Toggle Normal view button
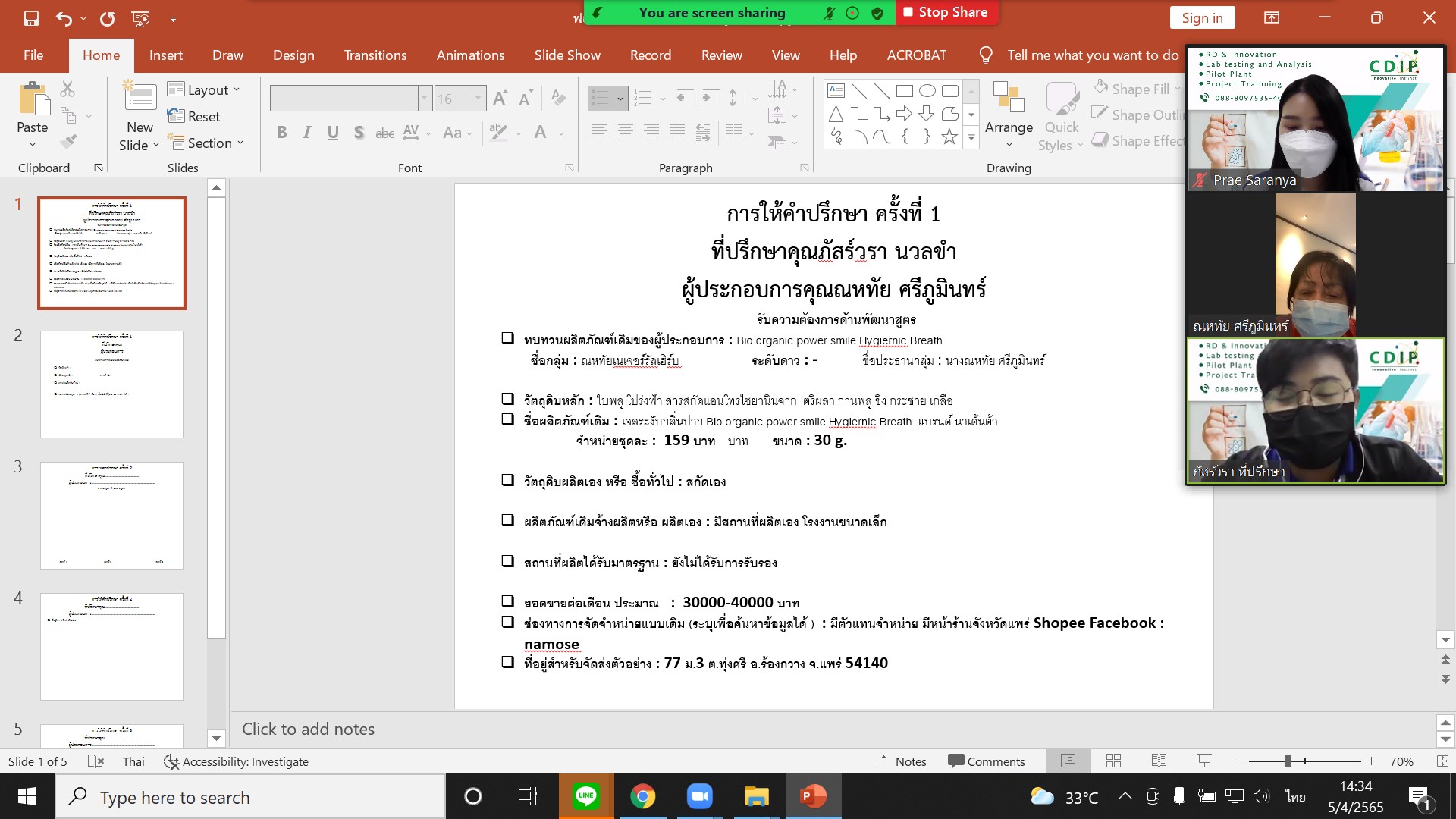The width and height of the screenshot is (1456, 819). tap(1068, 761)
